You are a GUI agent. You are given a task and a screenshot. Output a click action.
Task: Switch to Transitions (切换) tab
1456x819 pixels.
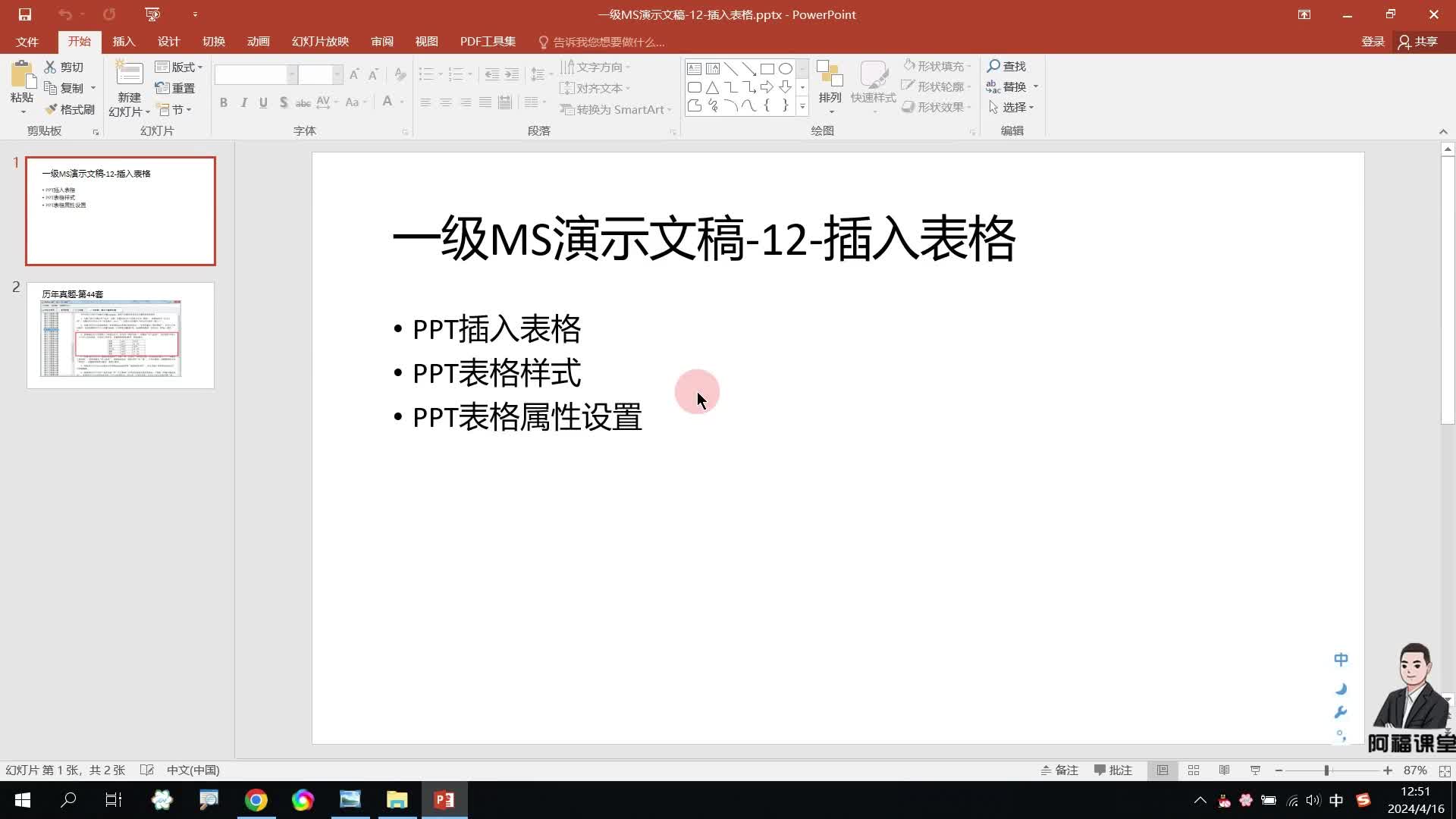coord(213,42)
